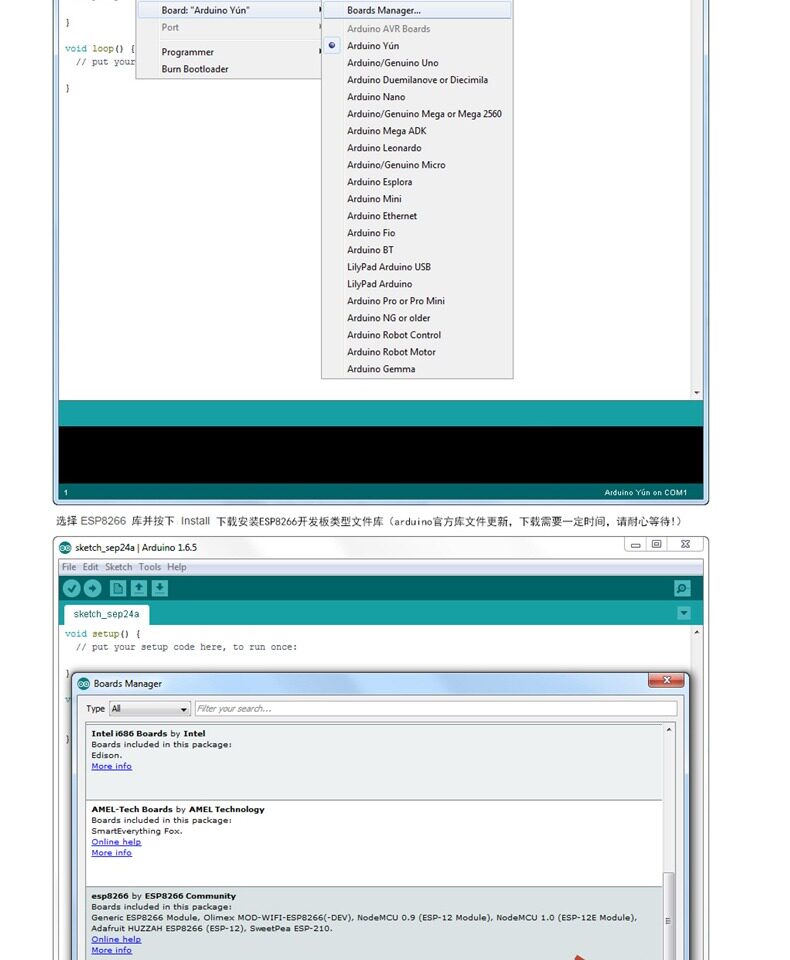Click the Arduino Yún on COM1 status text
This screenshot has width=790, height=960.
click(x=645, y=492)
